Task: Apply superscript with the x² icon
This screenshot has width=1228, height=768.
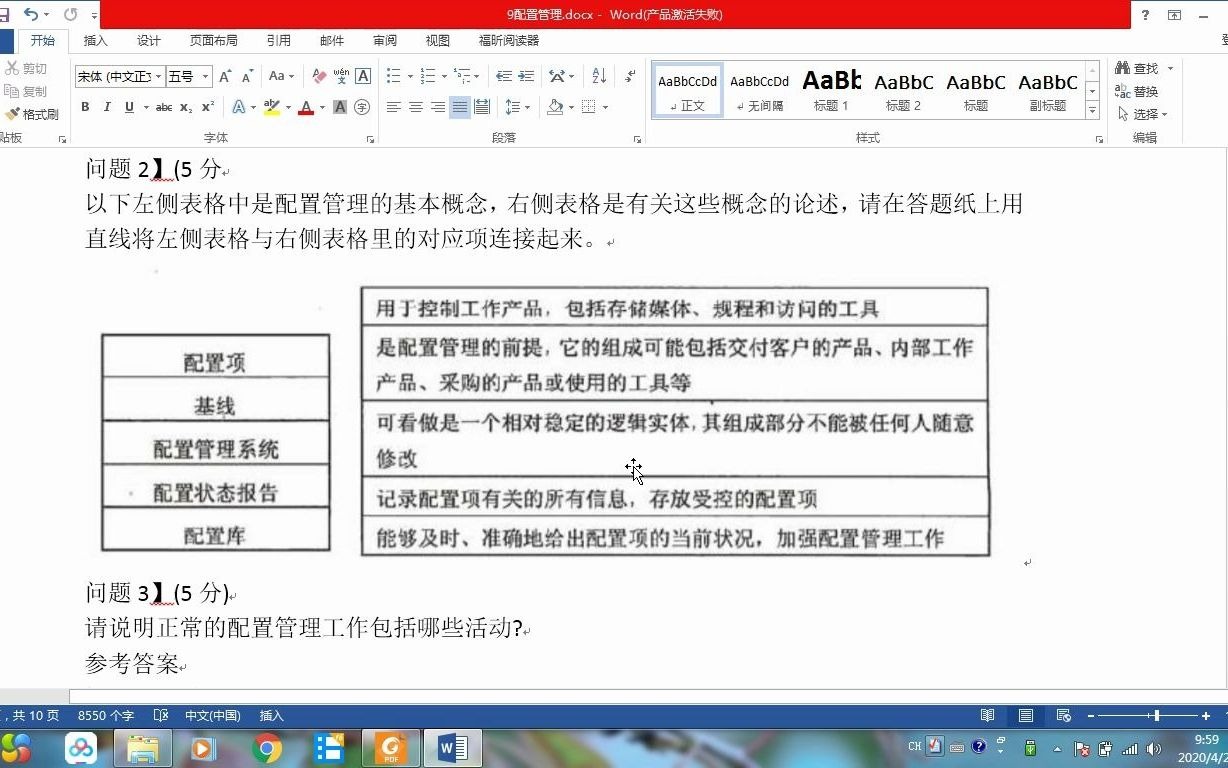Action: [x=209, y=107]
